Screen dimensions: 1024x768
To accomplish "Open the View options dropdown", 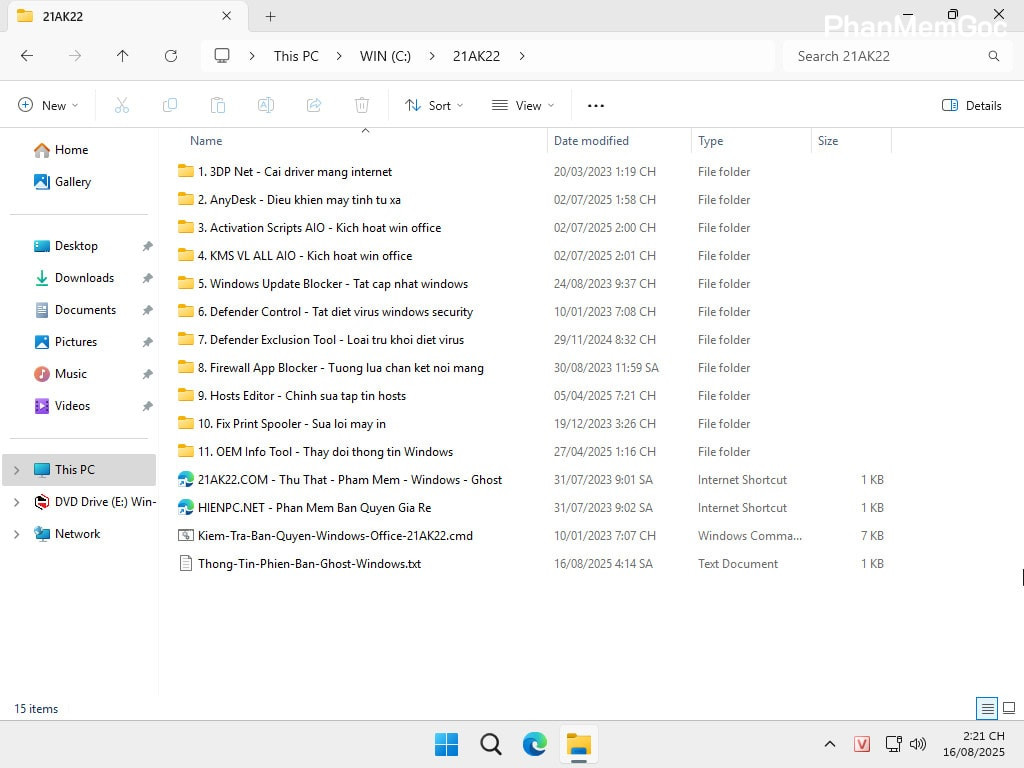I will [522, 105].
